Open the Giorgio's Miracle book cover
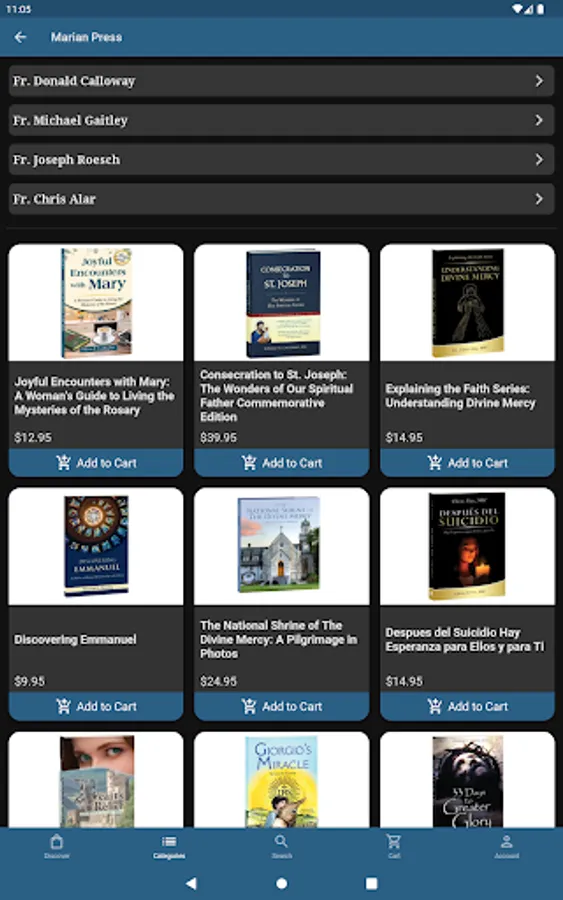The height and width of the screenshot is (900, 563). [281, 782]
